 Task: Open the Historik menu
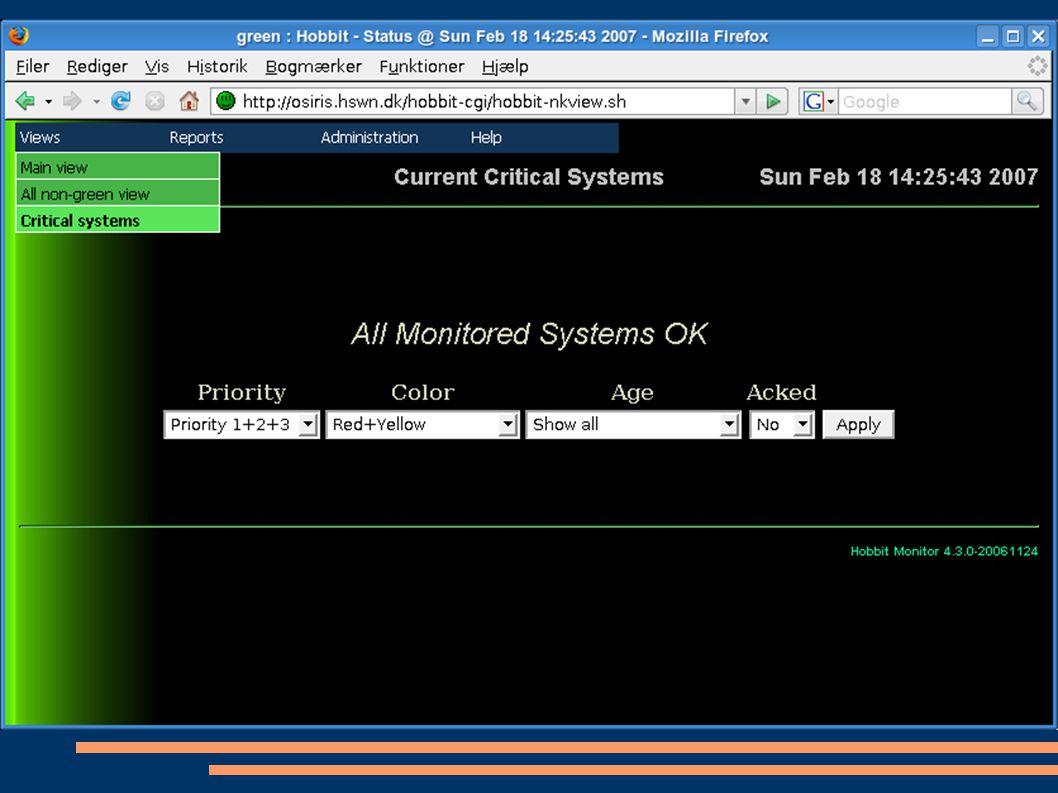(217, 66)
